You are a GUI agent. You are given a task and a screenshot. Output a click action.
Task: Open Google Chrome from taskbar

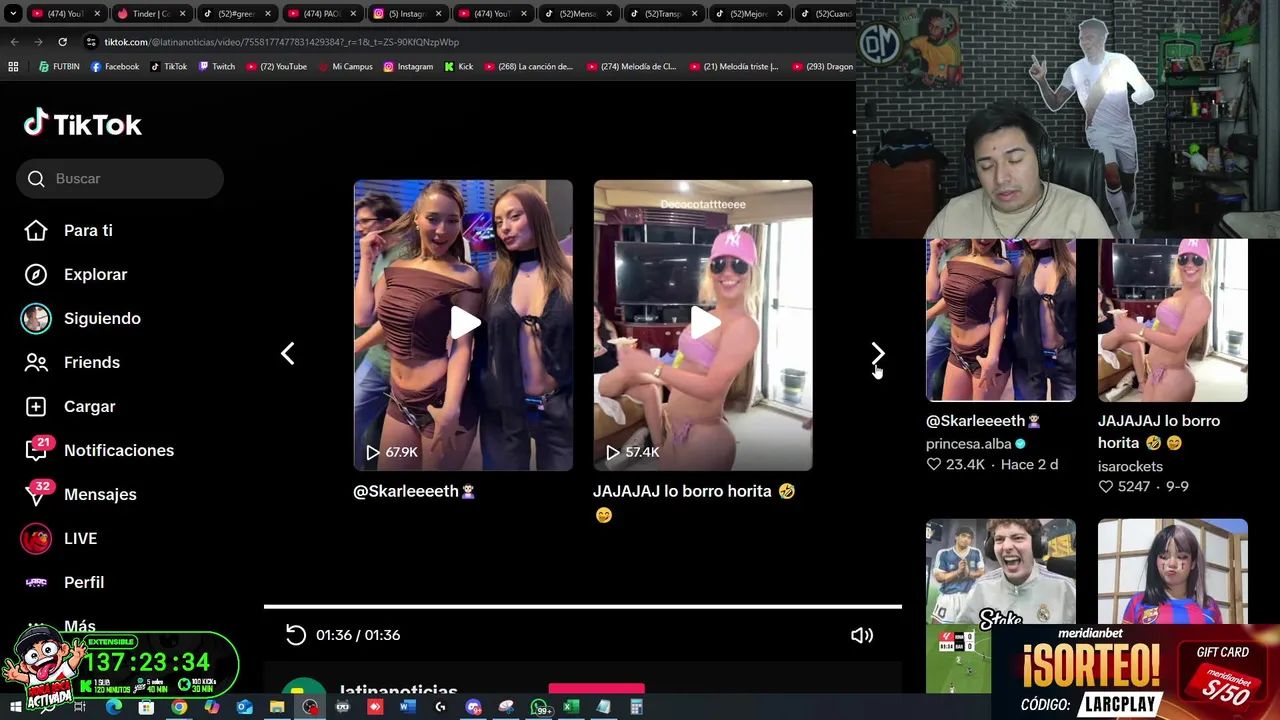(179, 707)
